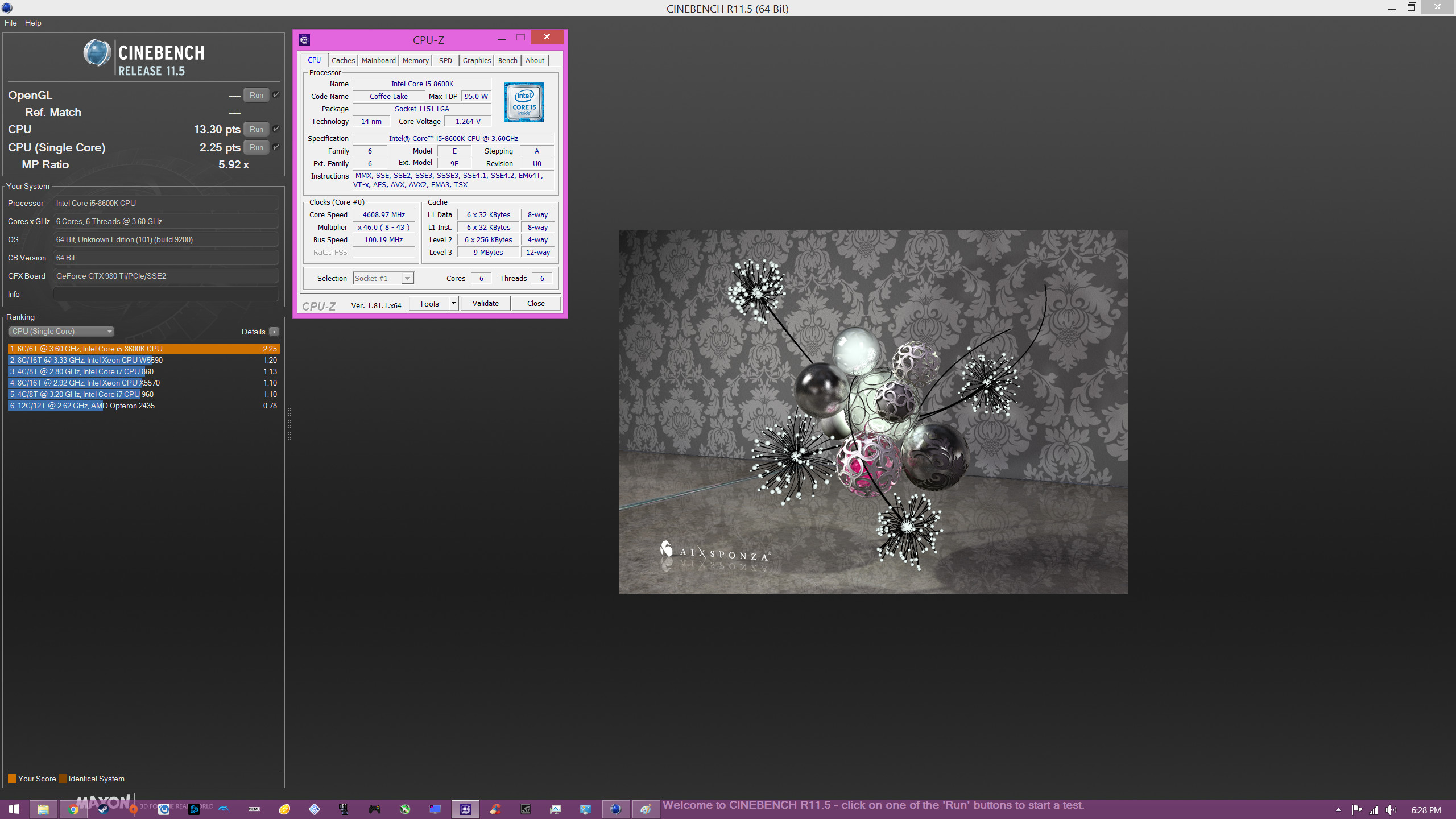Select ranking row Intel Xeon CPU W5590

tap(144, 360)
